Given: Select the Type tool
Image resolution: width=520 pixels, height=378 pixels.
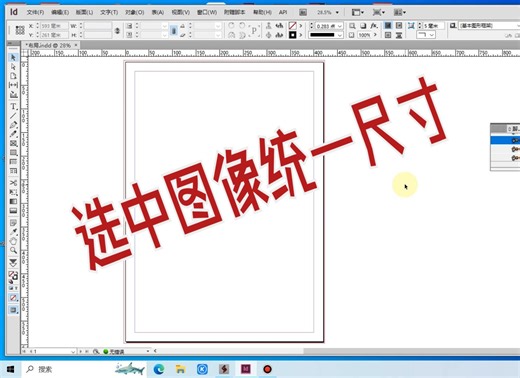Looking at the screenshot, I should [13, 106].
